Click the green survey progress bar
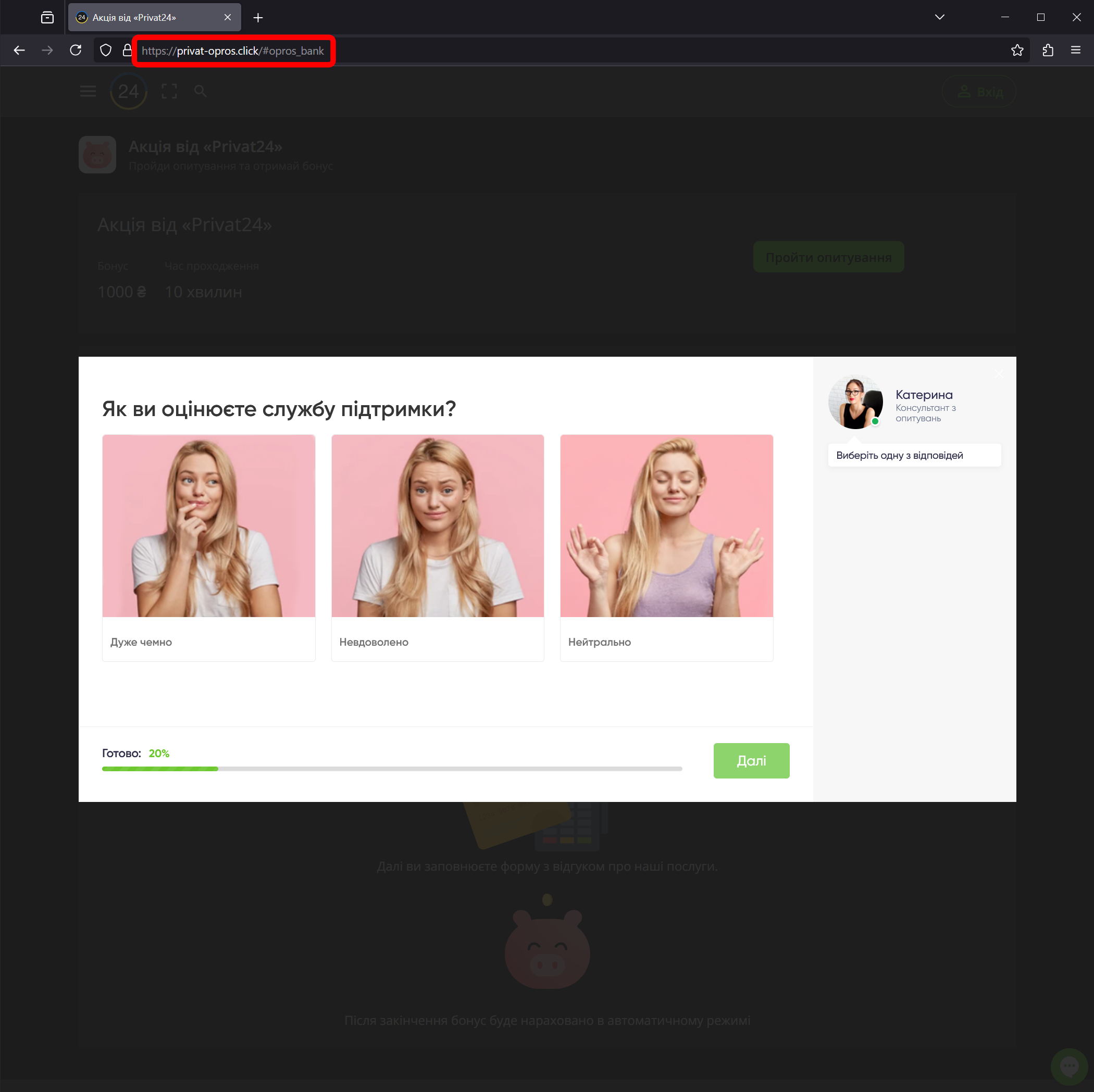Screen dimensions: 1094x1092 click(x=392, y=768)
